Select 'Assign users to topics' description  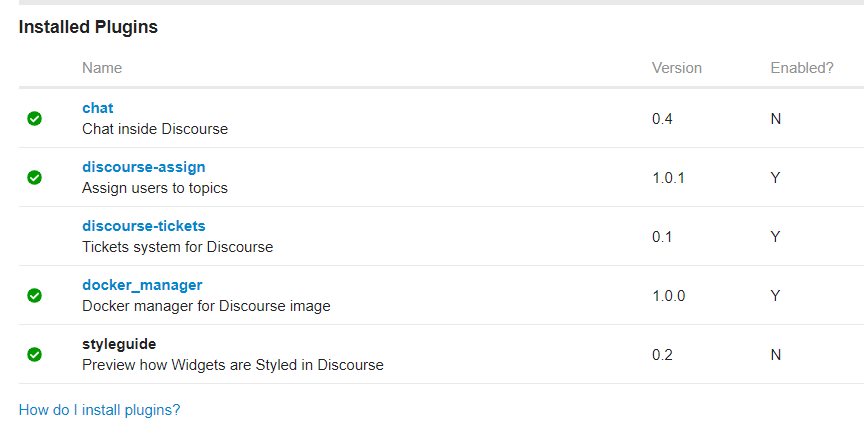click(155, 188)
